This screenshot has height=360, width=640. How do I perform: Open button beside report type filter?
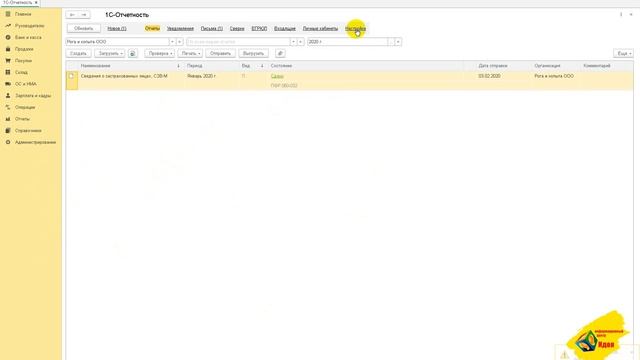(x=300, y=42)
